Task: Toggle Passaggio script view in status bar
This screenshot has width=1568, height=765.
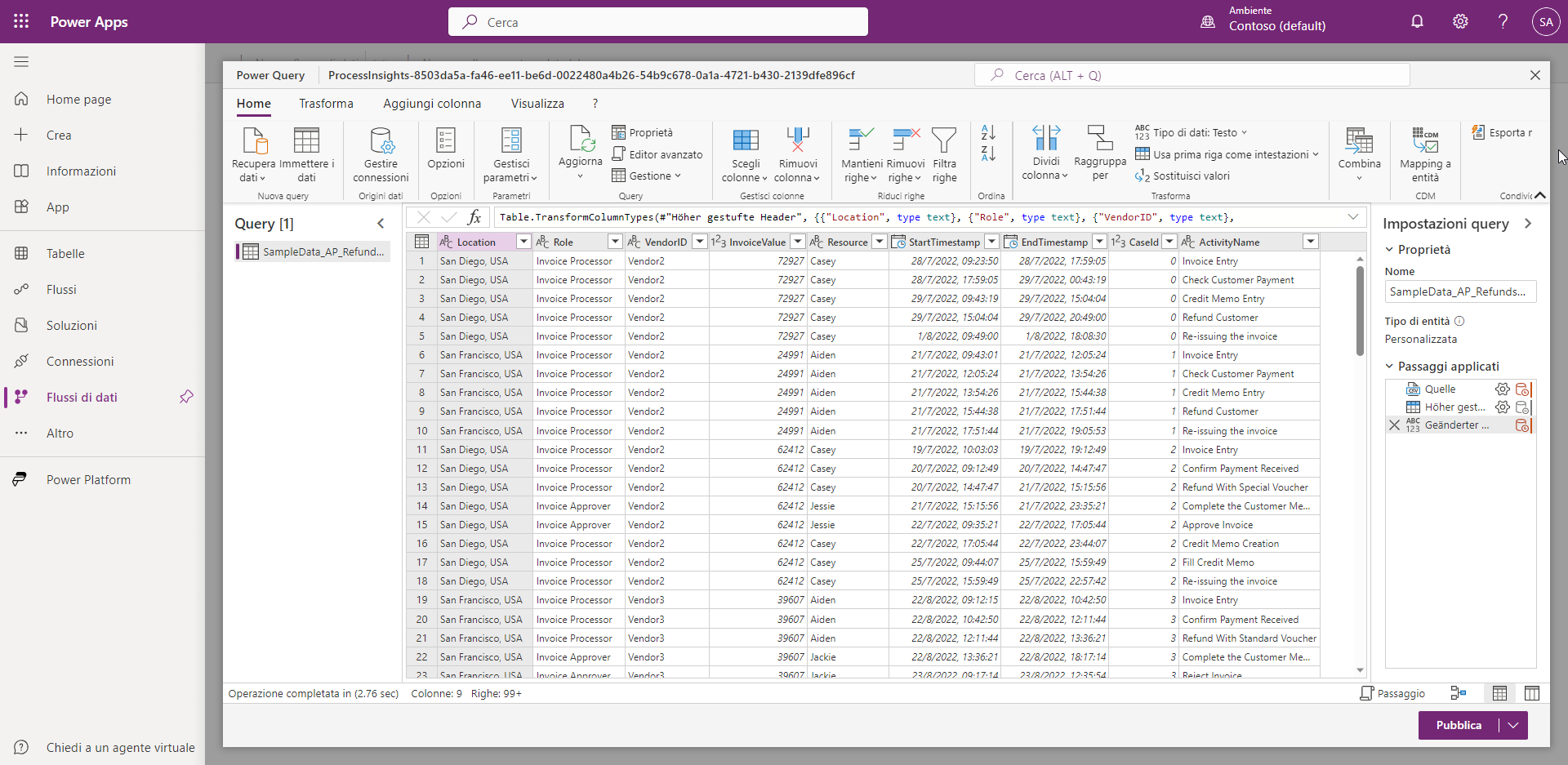Action: (x=1392, y=693)
